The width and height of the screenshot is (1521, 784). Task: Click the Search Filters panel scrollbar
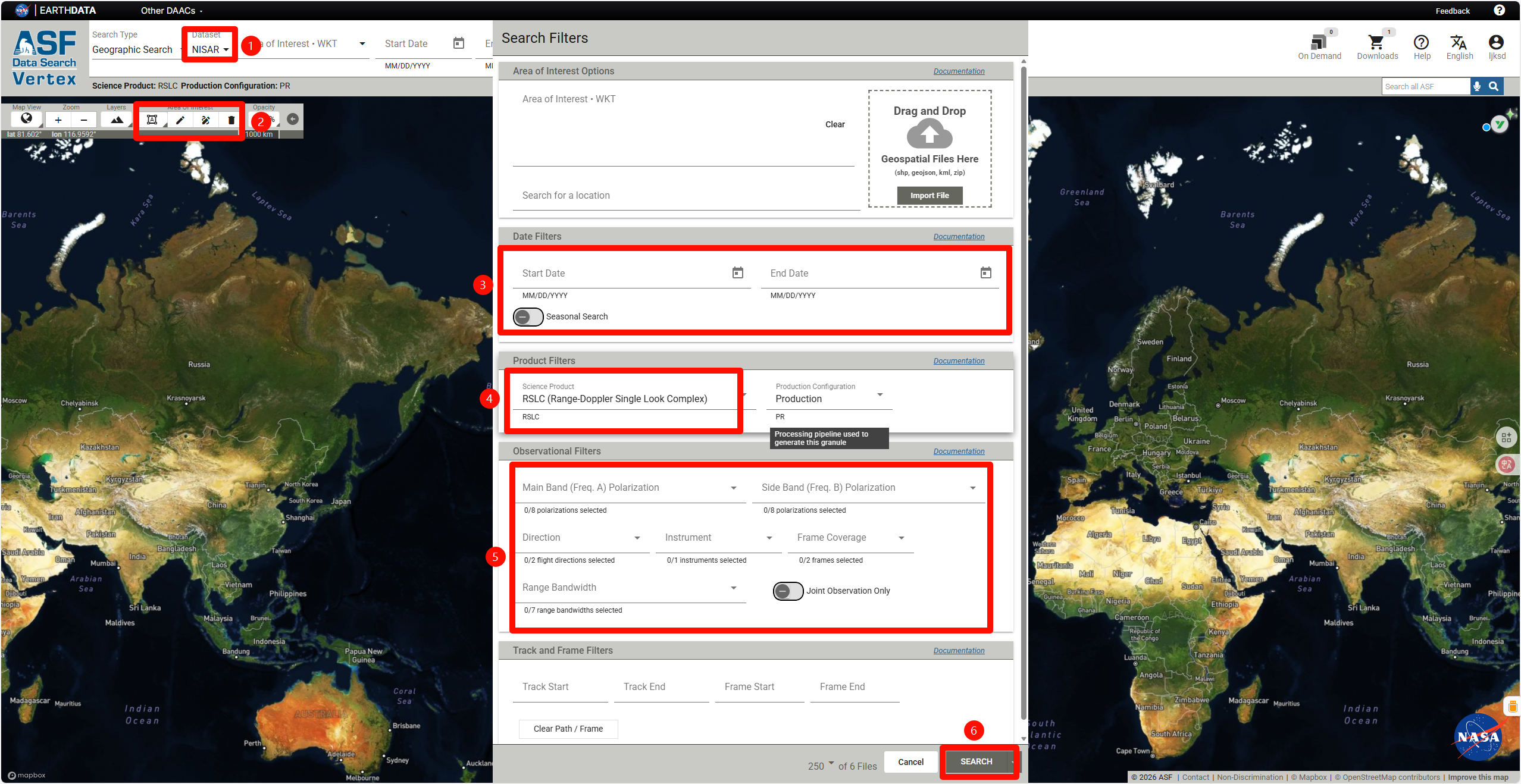coord(1024,393)
